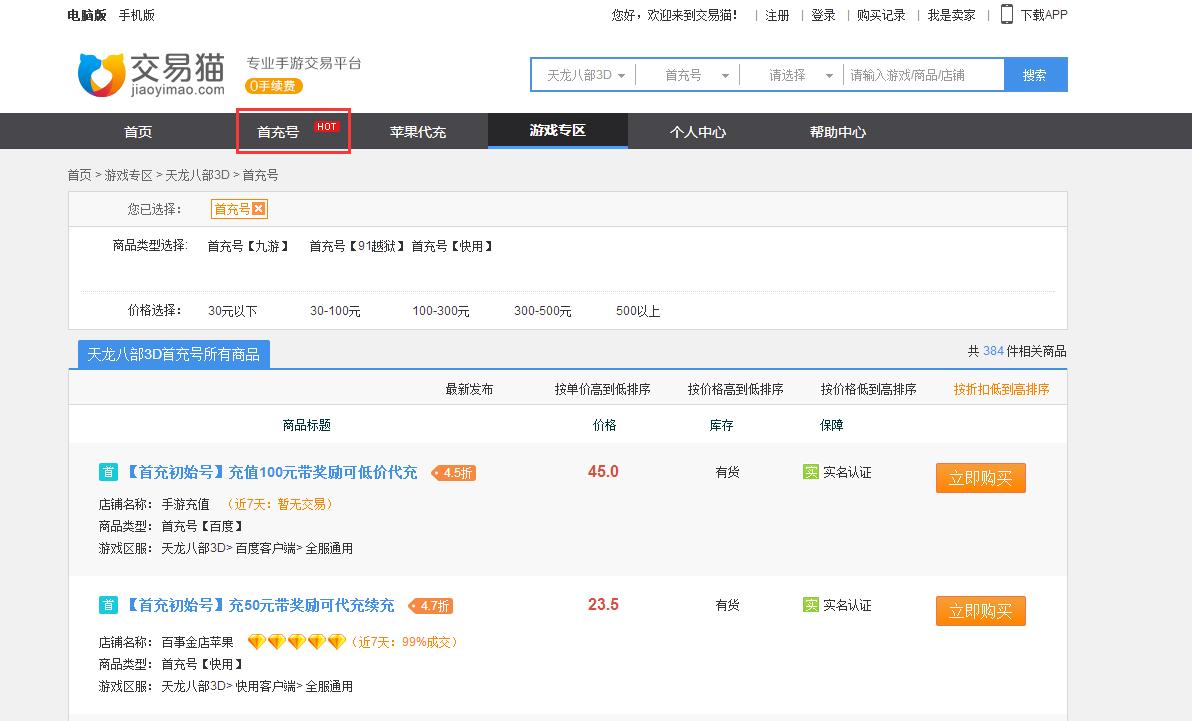Click the yellow 0手续费 badge under the logo
The width and height of the screenshot is (1192, 721).
pyautogui.click(x=273, y=86)
